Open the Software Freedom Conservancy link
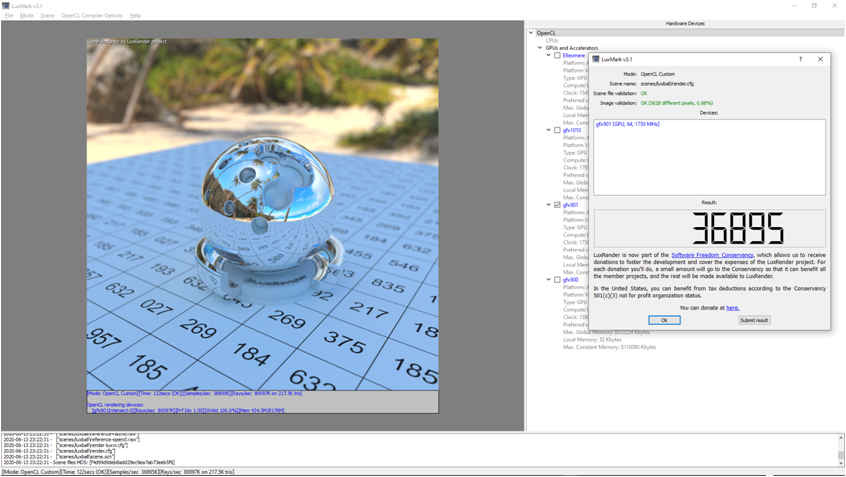Viewport: 846px width, 477px height. pos(712,255)
